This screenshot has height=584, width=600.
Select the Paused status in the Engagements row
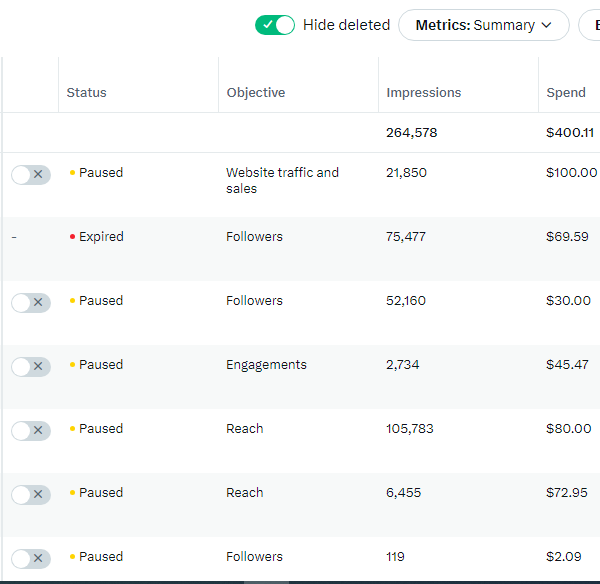point(101,365)
